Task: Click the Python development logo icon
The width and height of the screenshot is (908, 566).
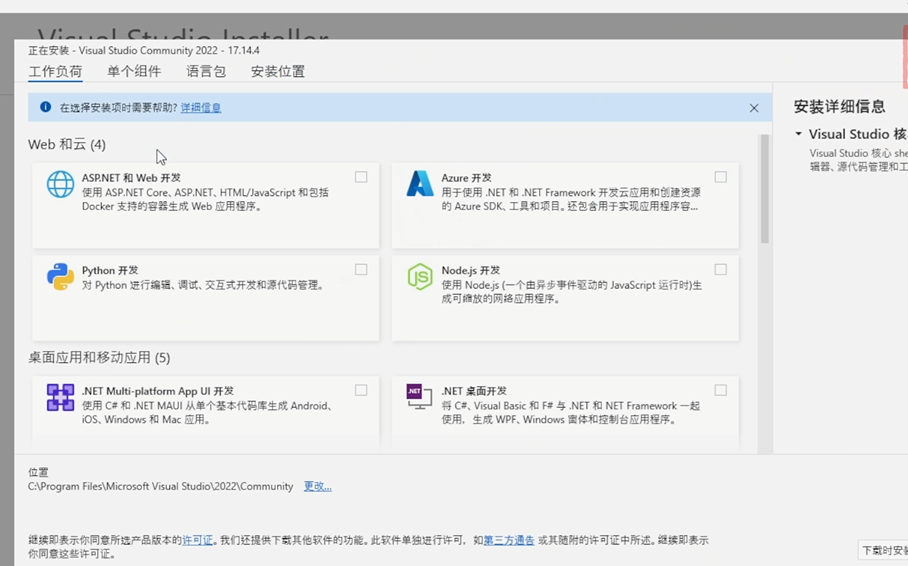Action: pyautogui.click(x=60, y=276)
